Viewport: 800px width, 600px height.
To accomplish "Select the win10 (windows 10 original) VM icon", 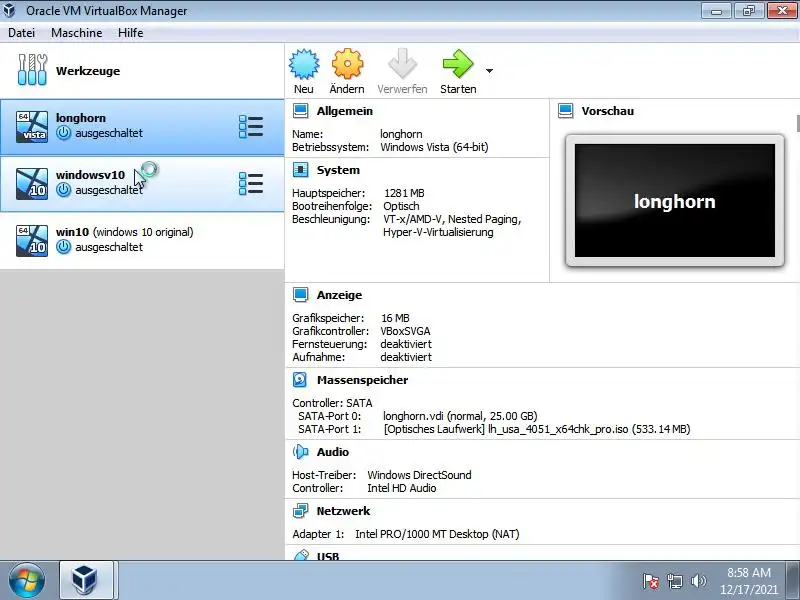I will [32, 241].
